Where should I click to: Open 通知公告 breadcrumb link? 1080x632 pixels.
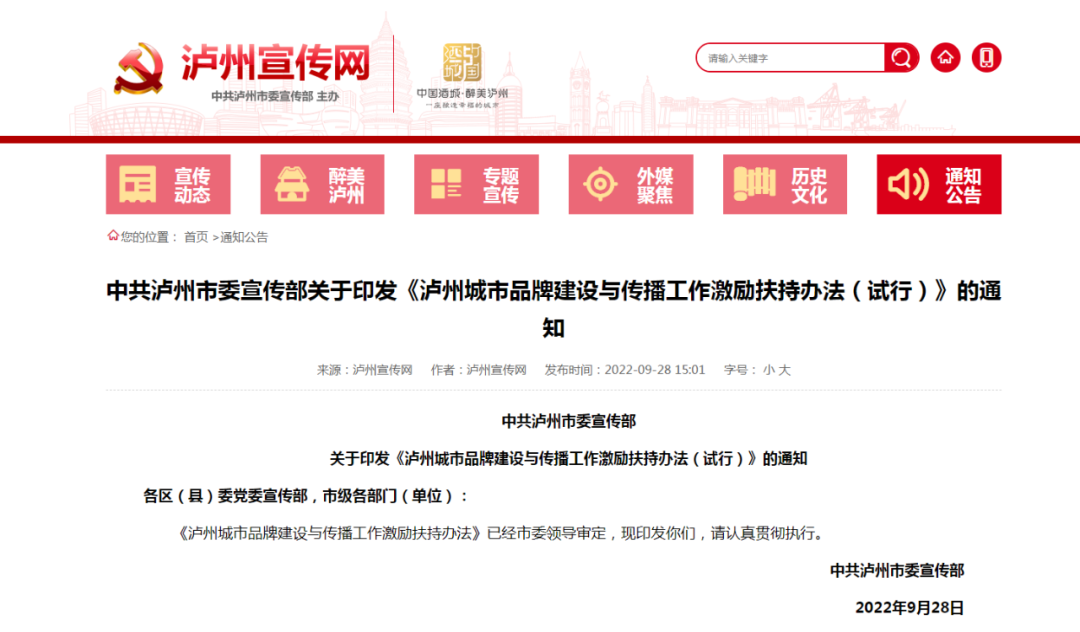click(x=244, y=237)
